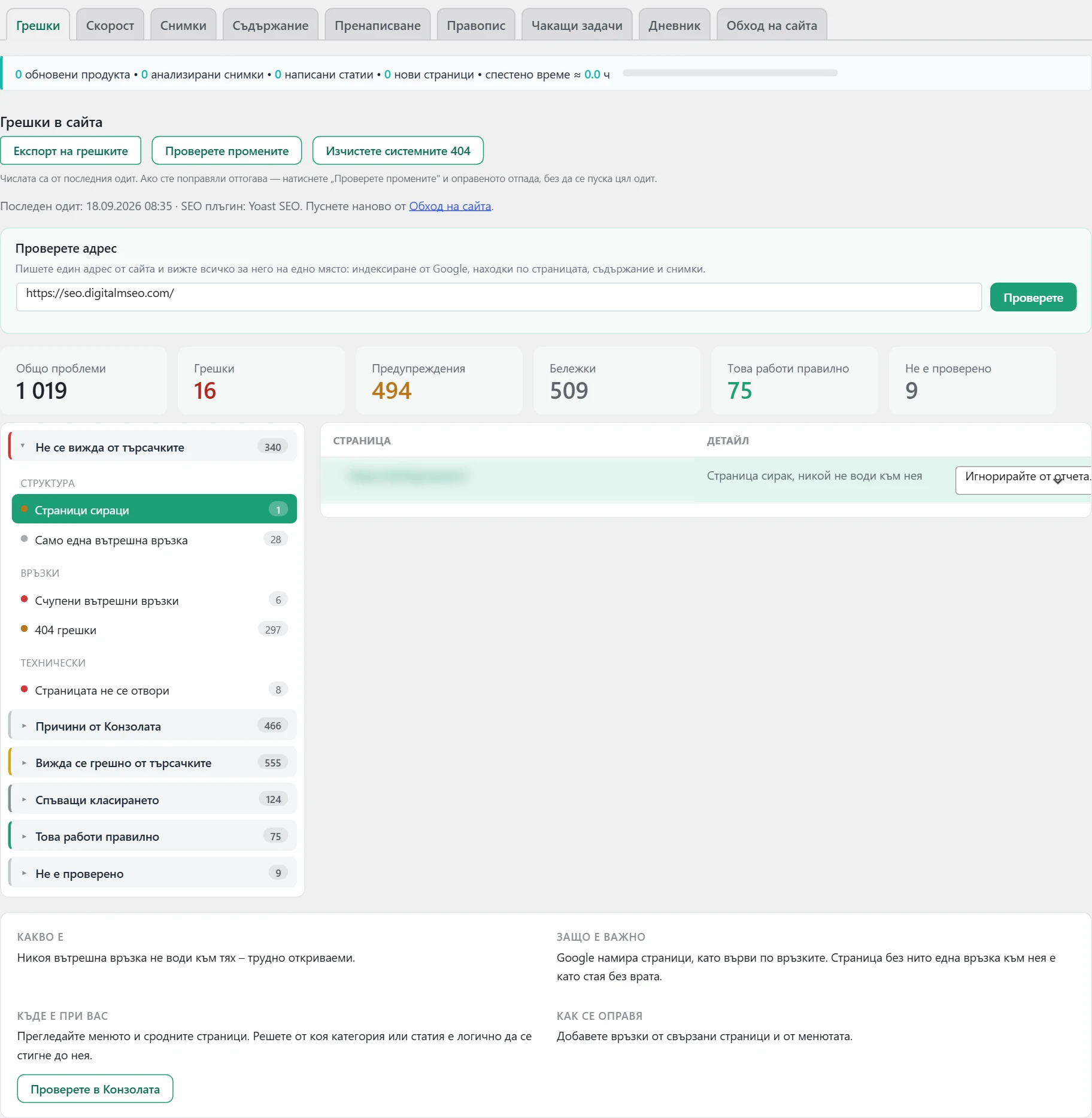Open the Пренаписване tab
The width and height of the screenshot is (1092, 1118).
tap(378, 25)
